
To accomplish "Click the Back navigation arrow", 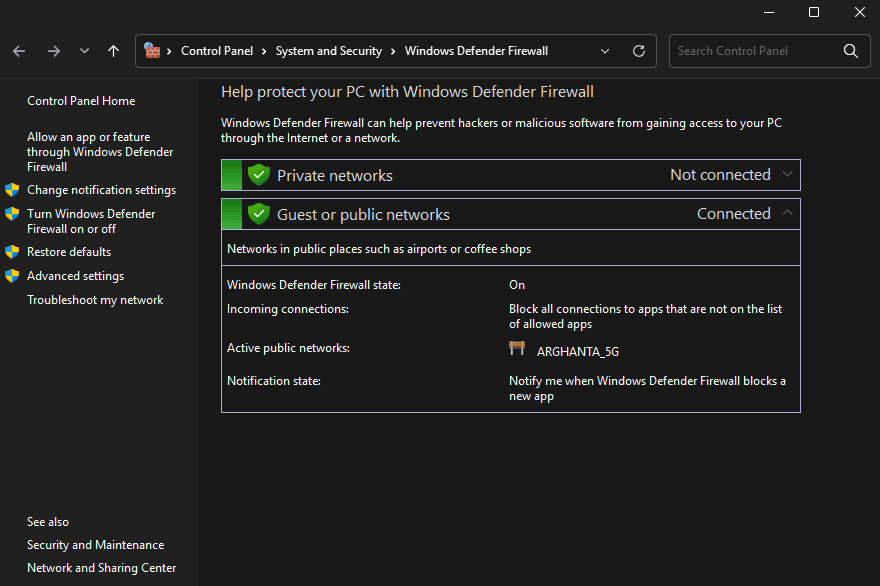I will 20,51.
